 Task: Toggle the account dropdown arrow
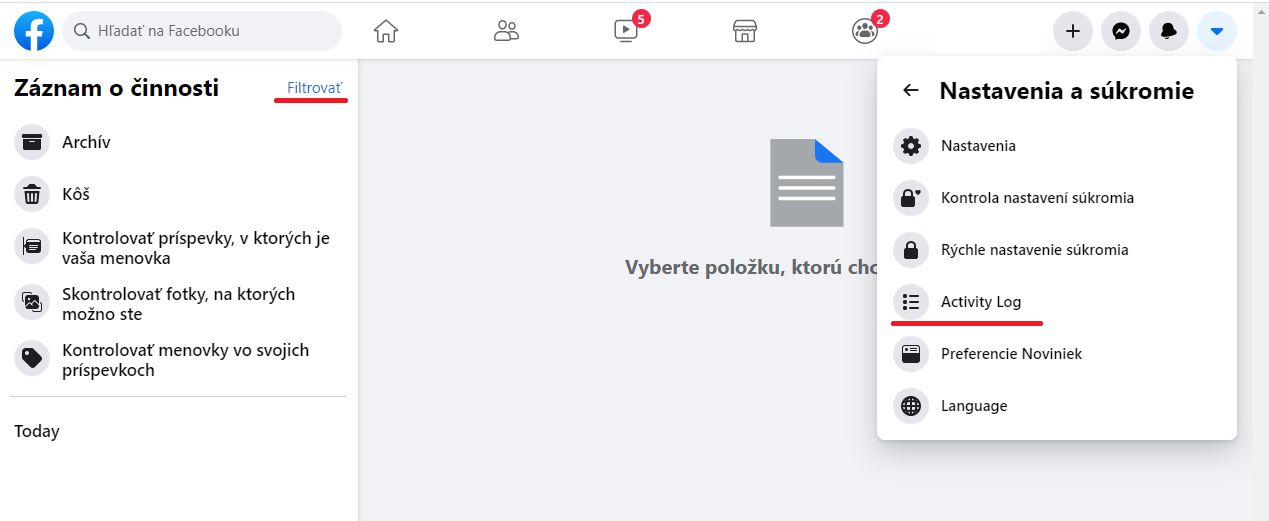(x=1217, y=31)
